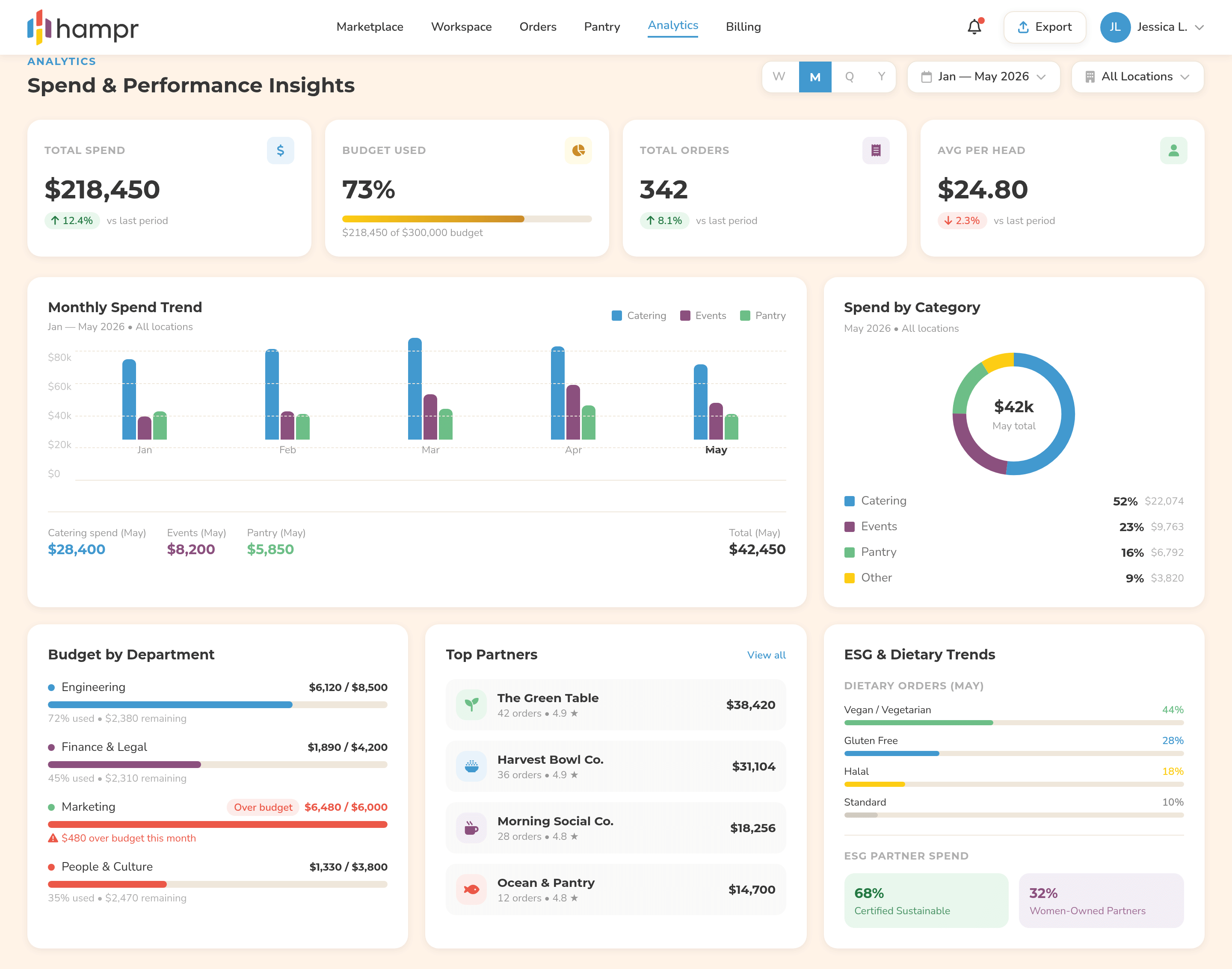Viewport: 1232px width, 969px height.
Task: Open the Jan — May 2026 date dropdown
Action: click(x=983, y=77)
